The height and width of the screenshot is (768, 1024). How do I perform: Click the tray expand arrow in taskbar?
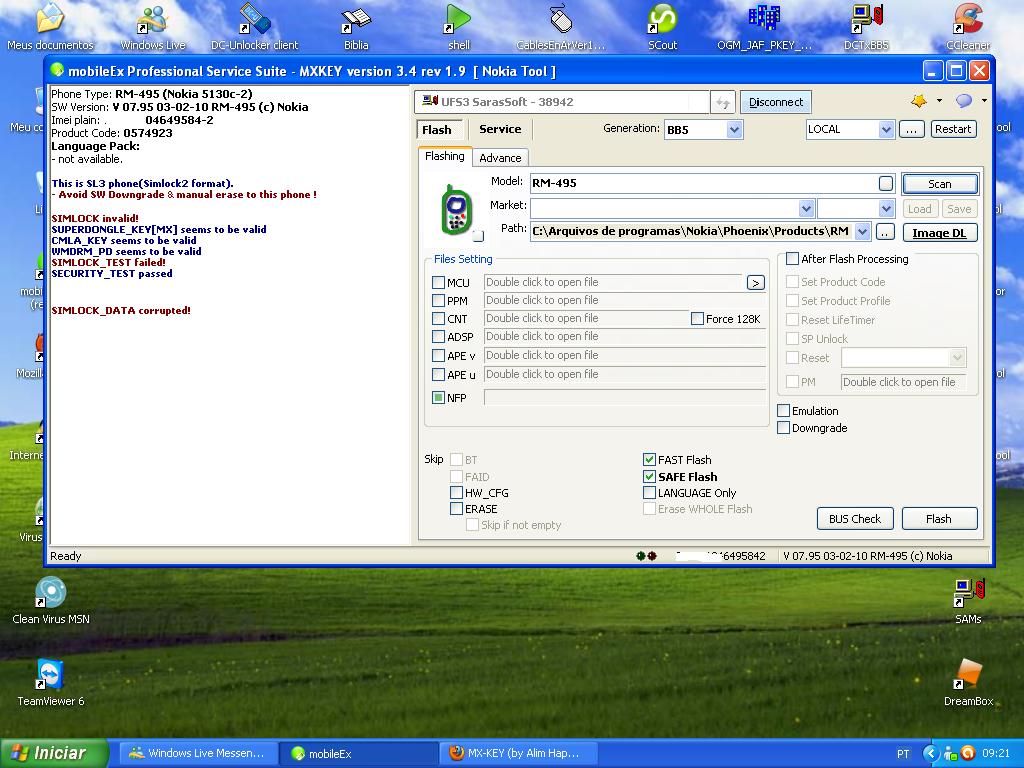pyautogui.click(x=931, y=753)
